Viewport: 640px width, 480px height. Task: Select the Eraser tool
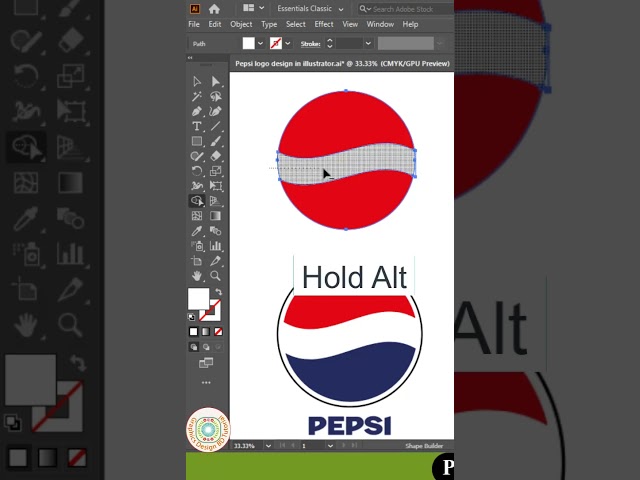[x=215, y=156]
